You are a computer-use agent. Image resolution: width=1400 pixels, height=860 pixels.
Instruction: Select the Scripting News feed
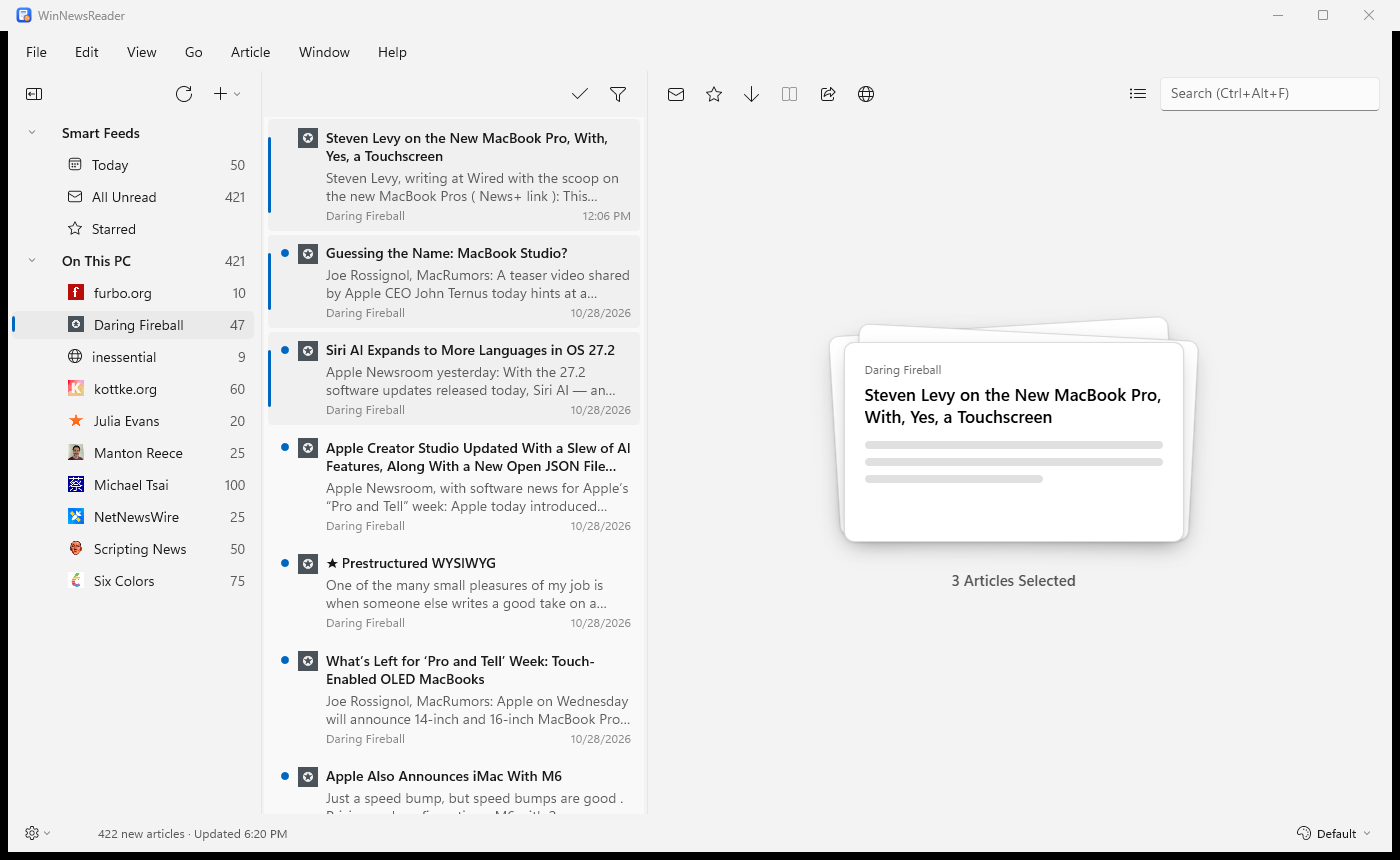pos(133,549)
